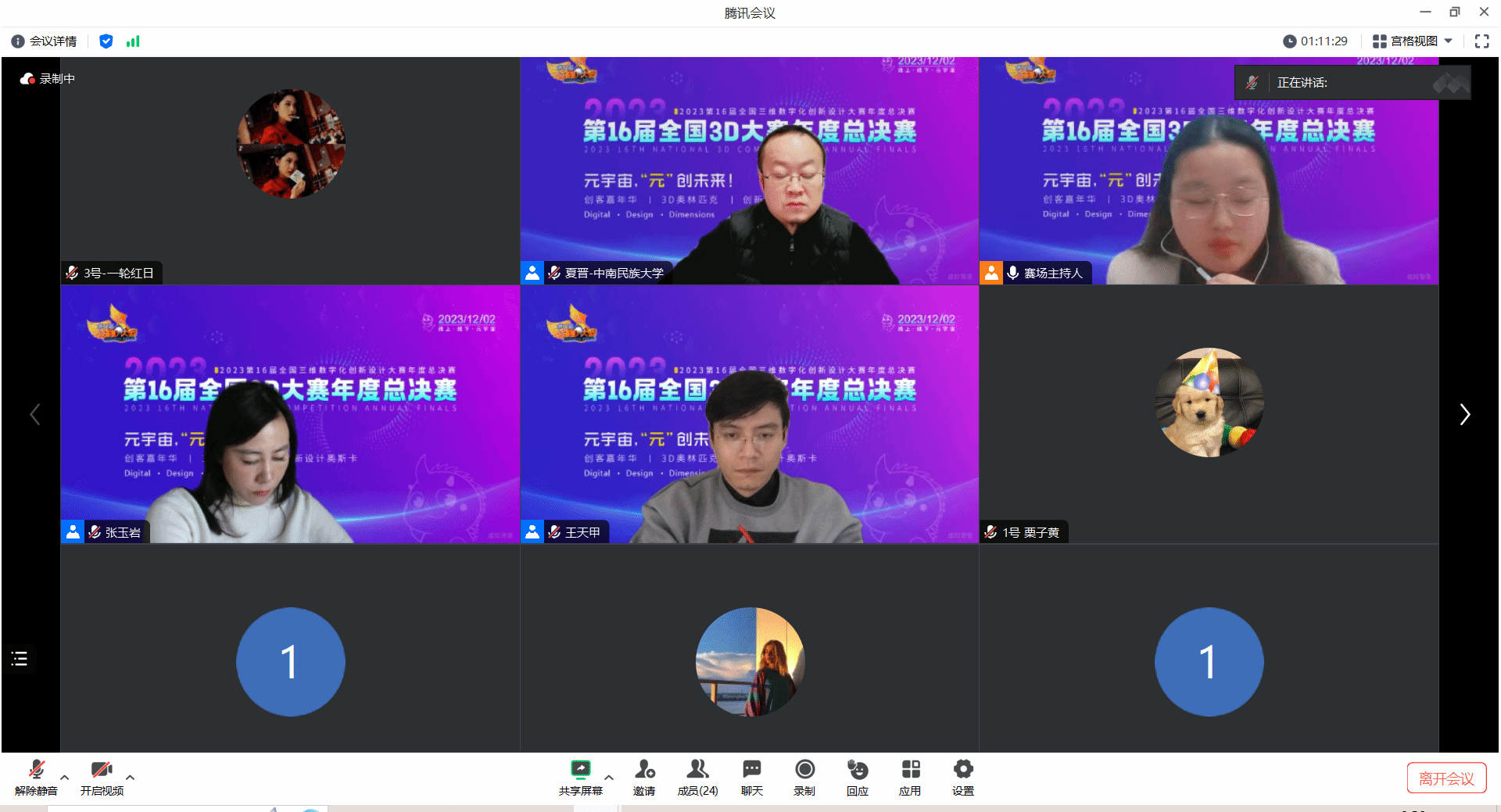This screenshot has width=1501, height=812.
Task: Expand video options arrow beside 开启视频
Action: pos(131,778)
